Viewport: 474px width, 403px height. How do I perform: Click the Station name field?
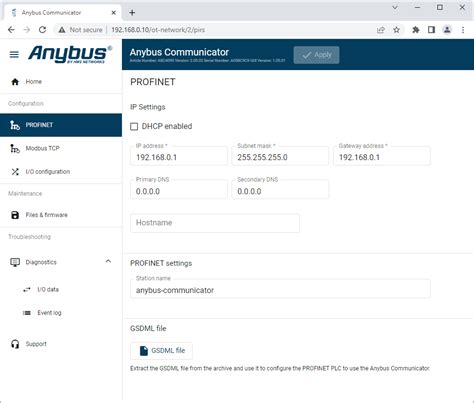pos(280,288)
